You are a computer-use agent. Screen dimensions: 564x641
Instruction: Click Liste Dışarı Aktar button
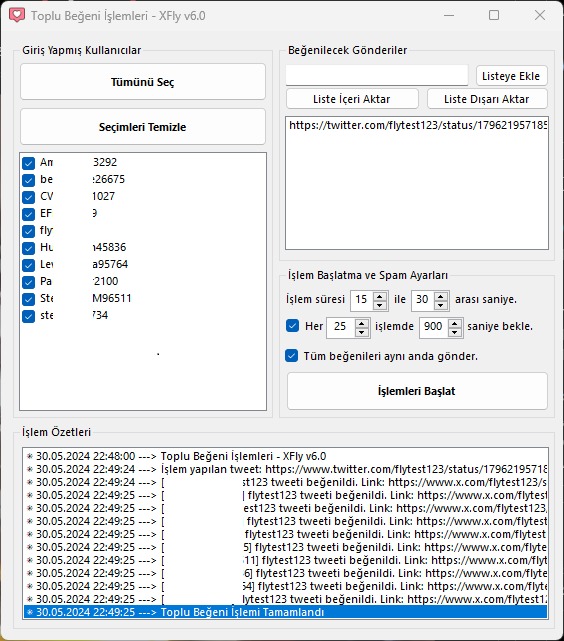(x=487, y=99)
